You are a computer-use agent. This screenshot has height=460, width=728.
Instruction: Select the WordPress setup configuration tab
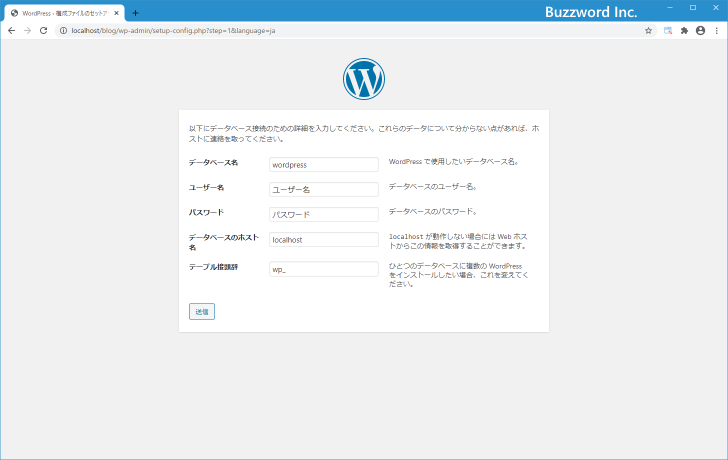tap(65, 13)
